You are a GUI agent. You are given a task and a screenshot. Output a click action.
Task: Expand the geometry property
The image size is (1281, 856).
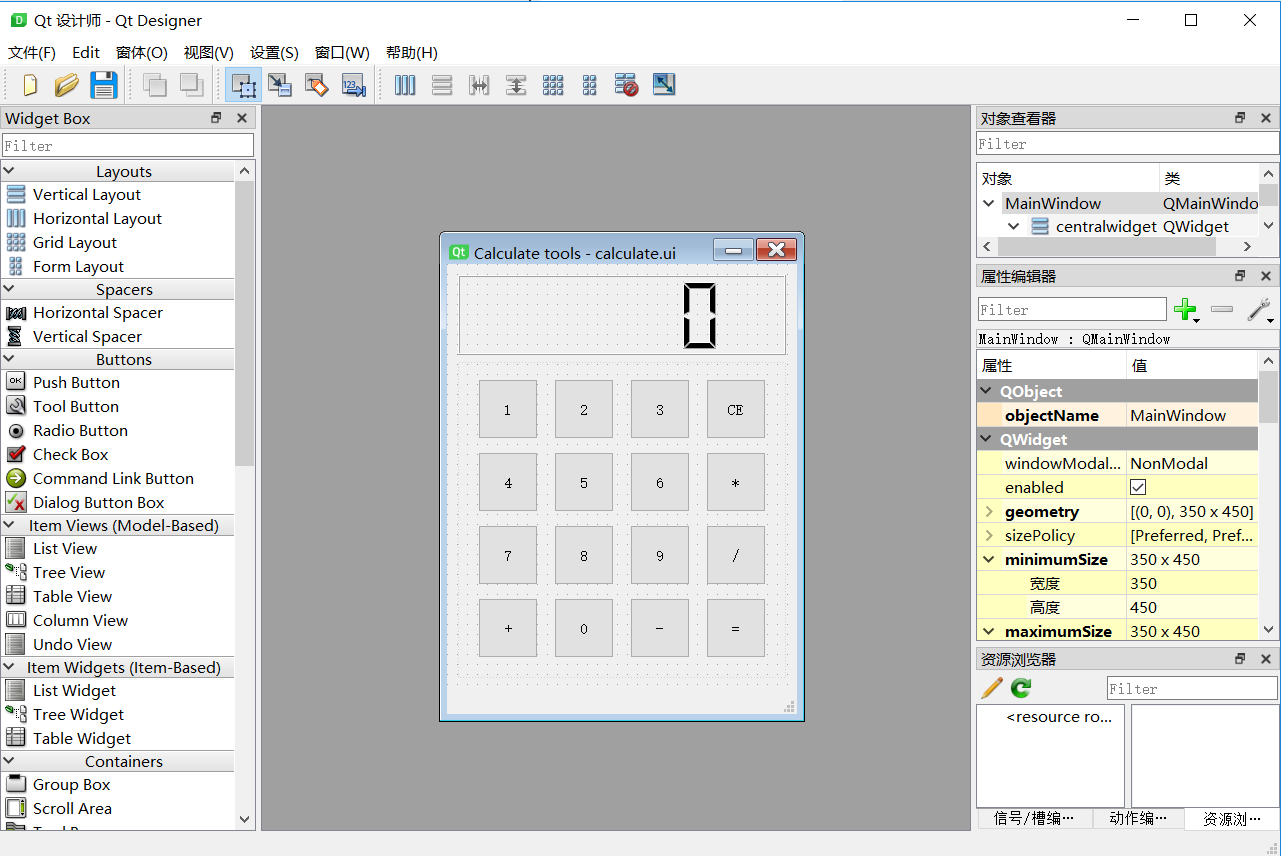coord(989,511)
